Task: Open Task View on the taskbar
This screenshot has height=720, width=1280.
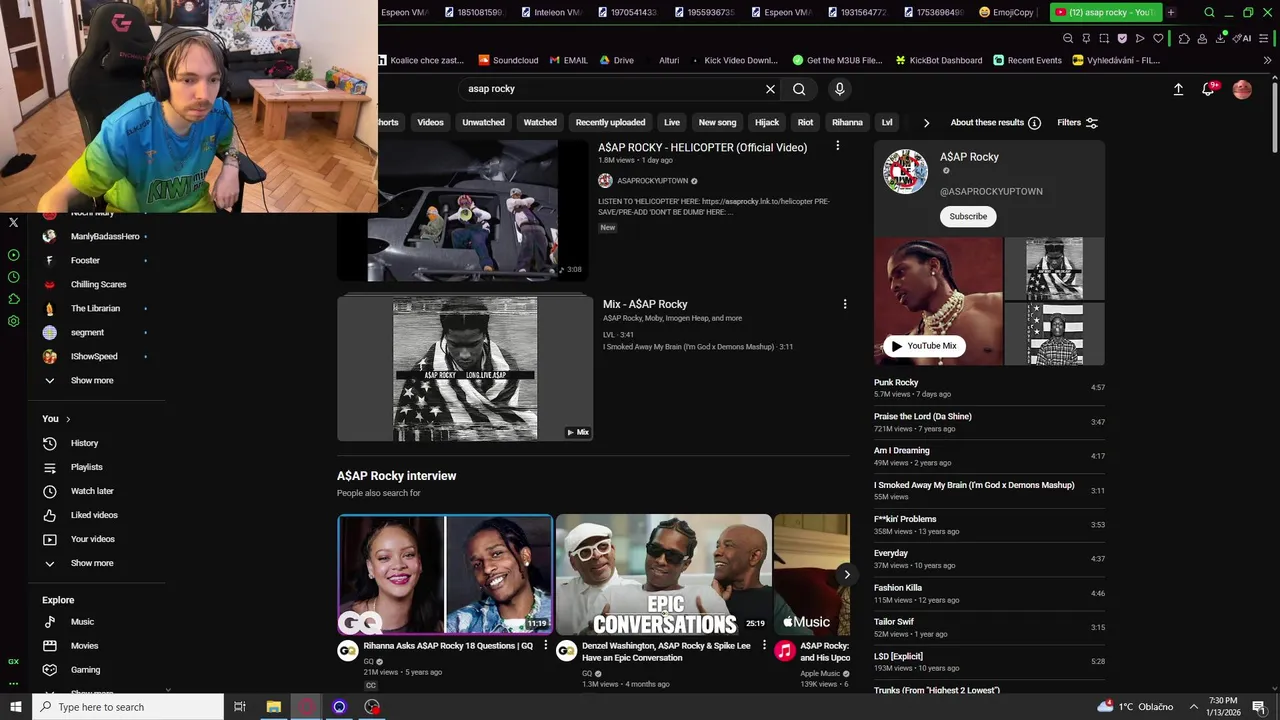Action: [x=240, y=707]
